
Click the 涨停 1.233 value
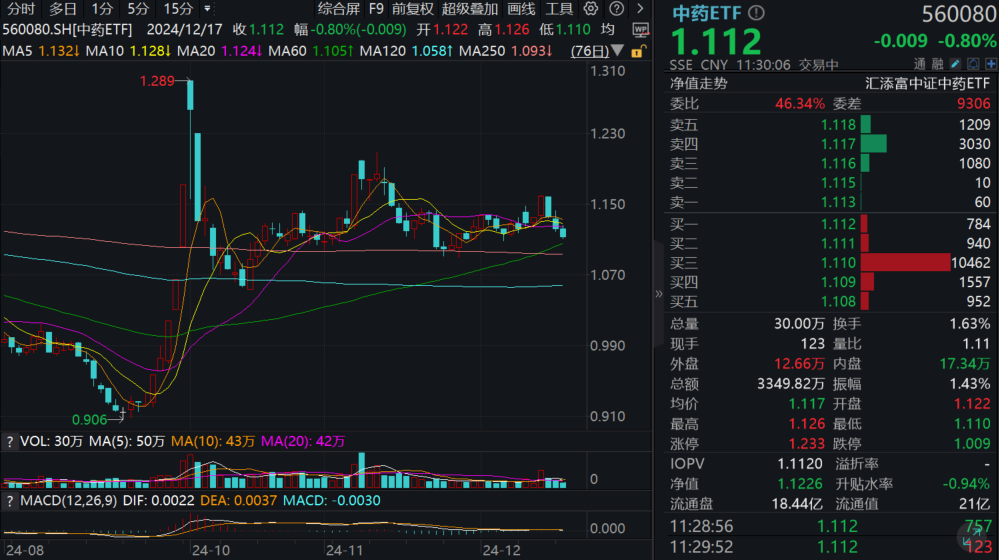(x=807, y=444)
